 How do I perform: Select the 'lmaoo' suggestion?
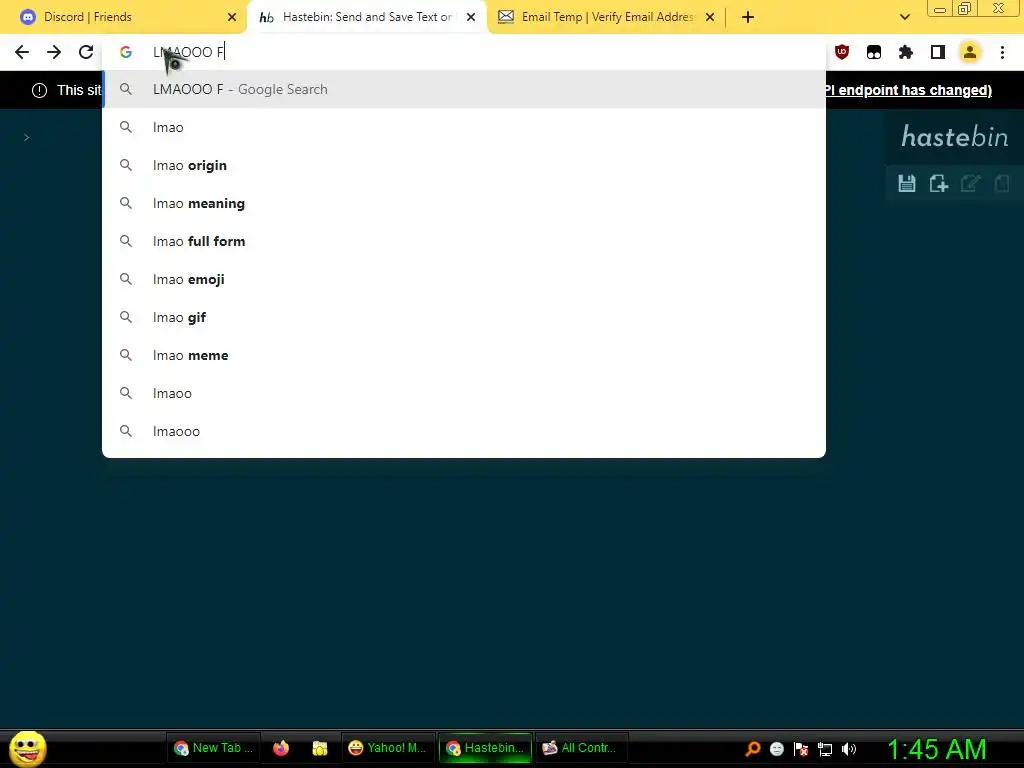[x=464, y=393]
